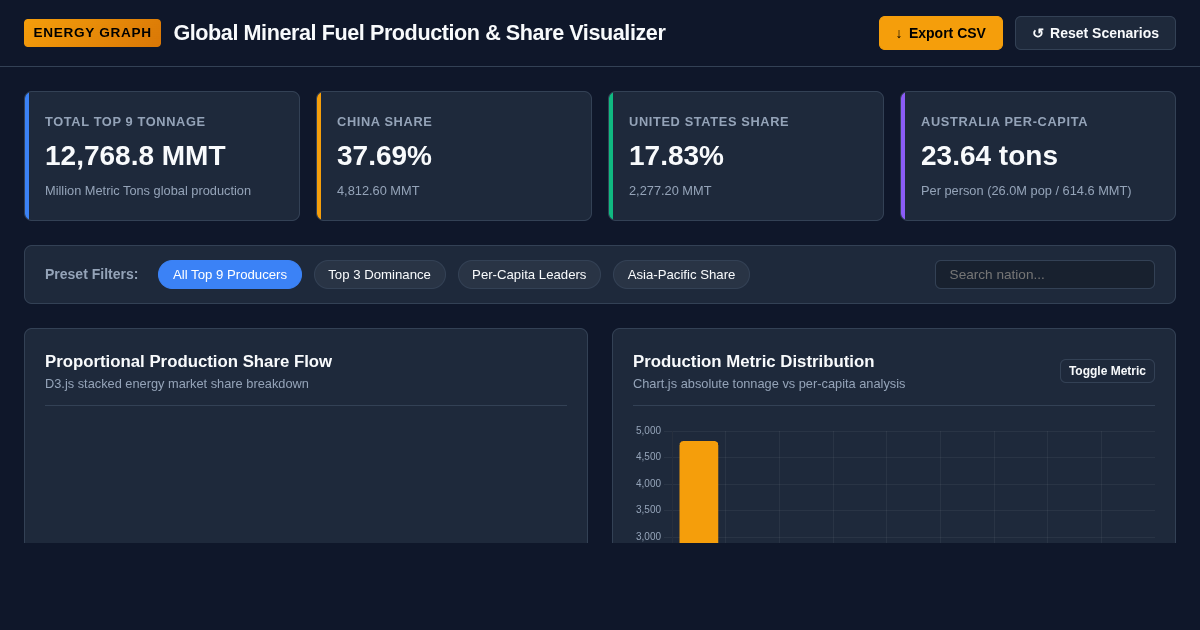
Task: Open the Total Top 9 Tonnage card
Action: pos(162,156)
